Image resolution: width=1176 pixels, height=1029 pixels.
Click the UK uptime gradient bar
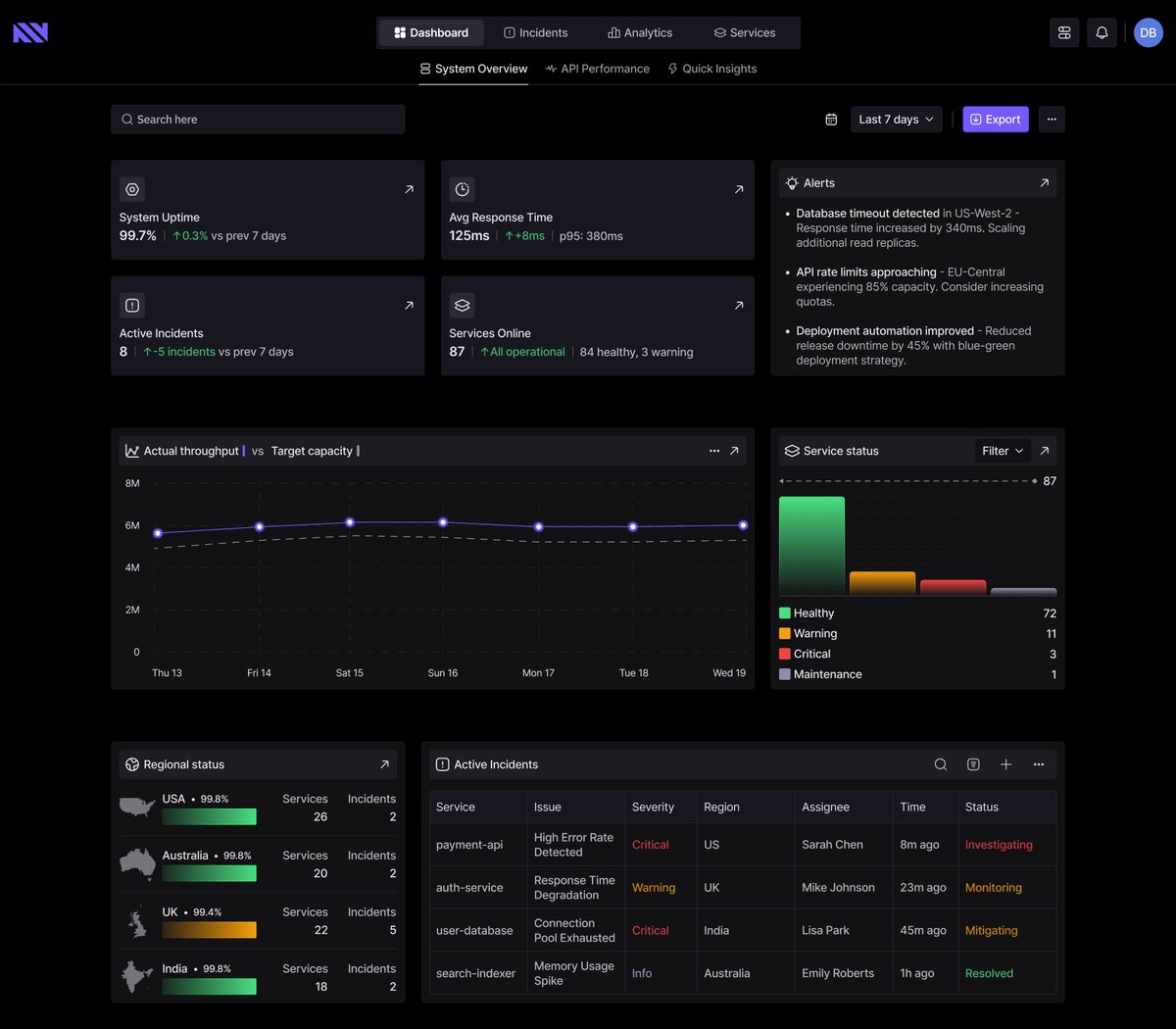tap(209, 929)
